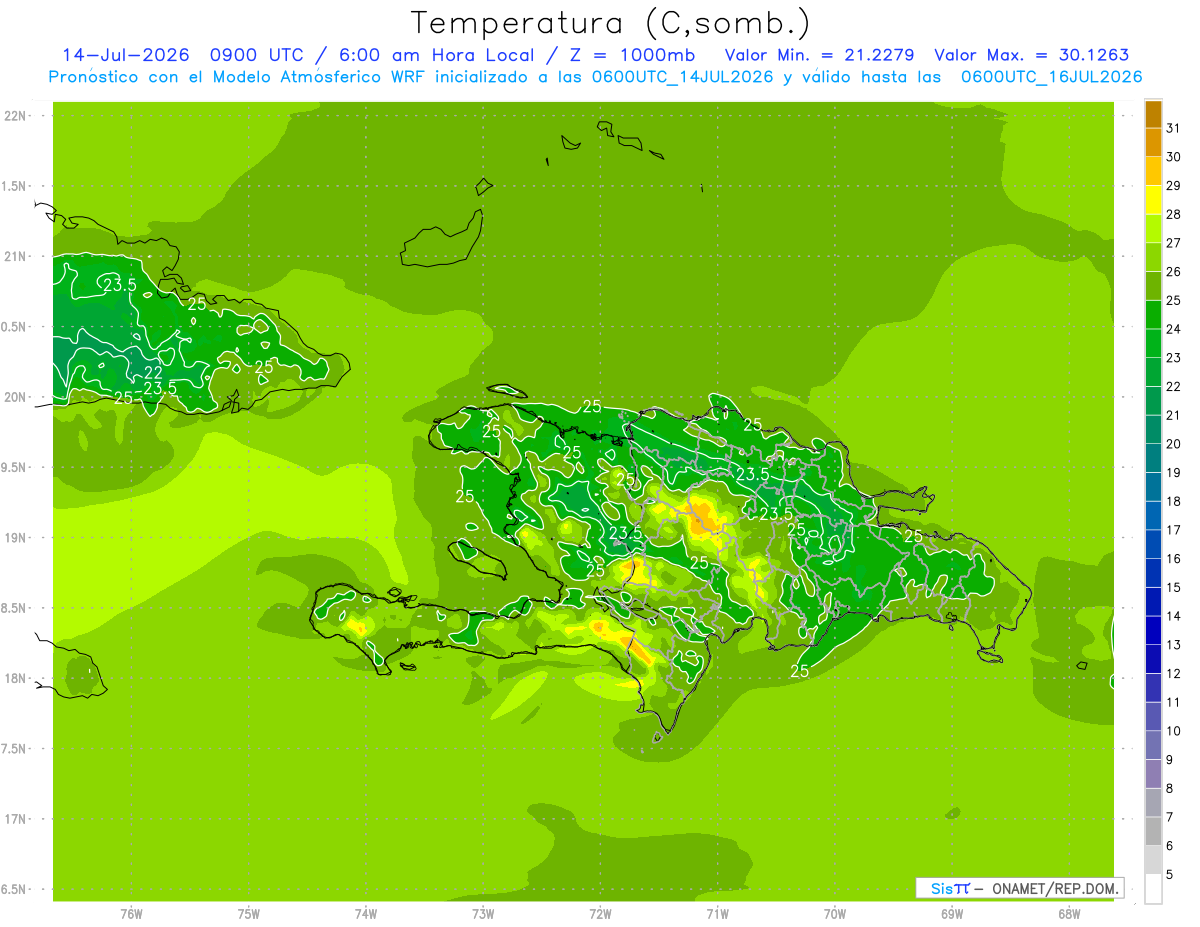Screen dimensions: 1200x927
Task: Click the '71W' longitude axis label
Action: [x=717, y=914]
